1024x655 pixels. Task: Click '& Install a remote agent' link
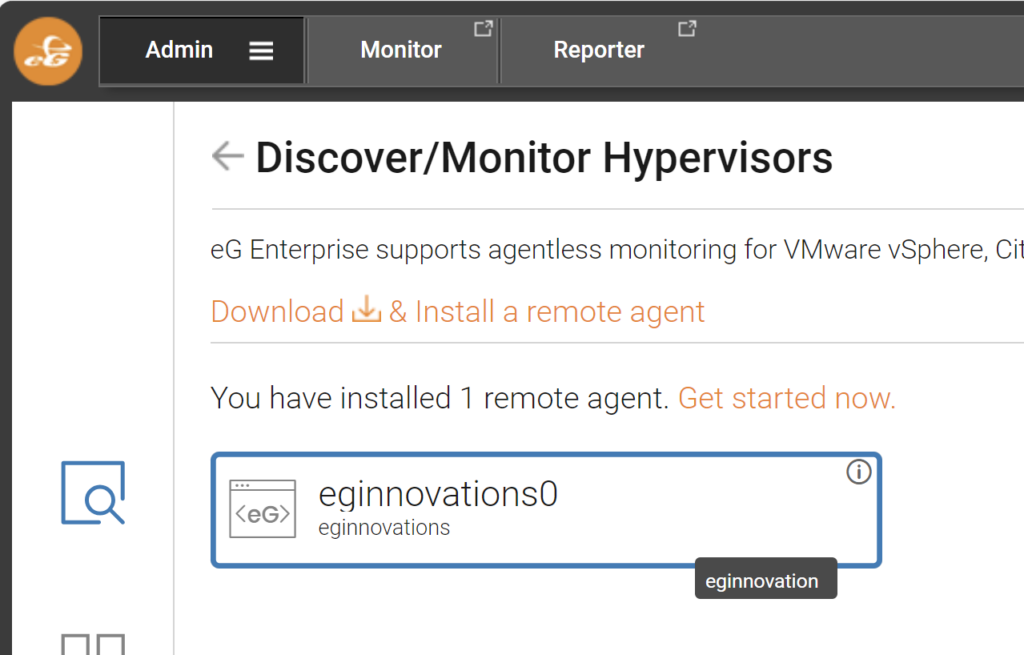tap(547, 312)
